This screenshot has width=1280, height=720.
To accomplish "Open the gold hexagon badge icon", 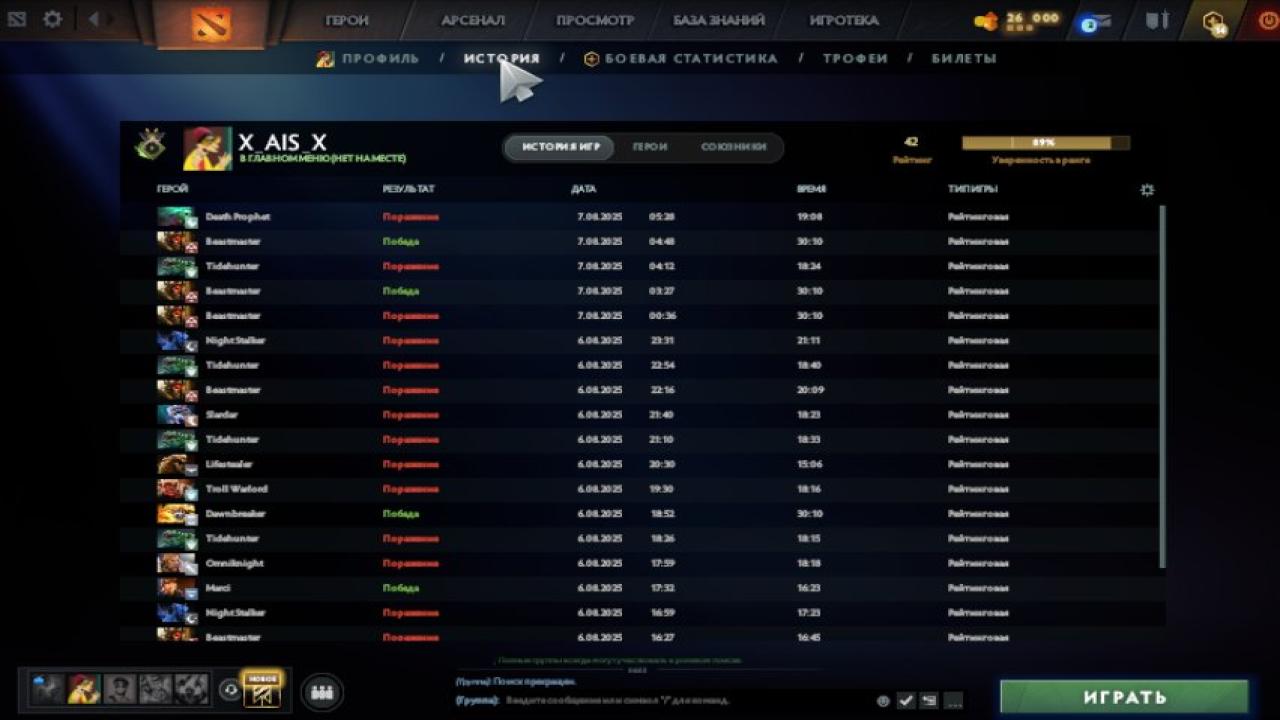I will point(1214,22).
